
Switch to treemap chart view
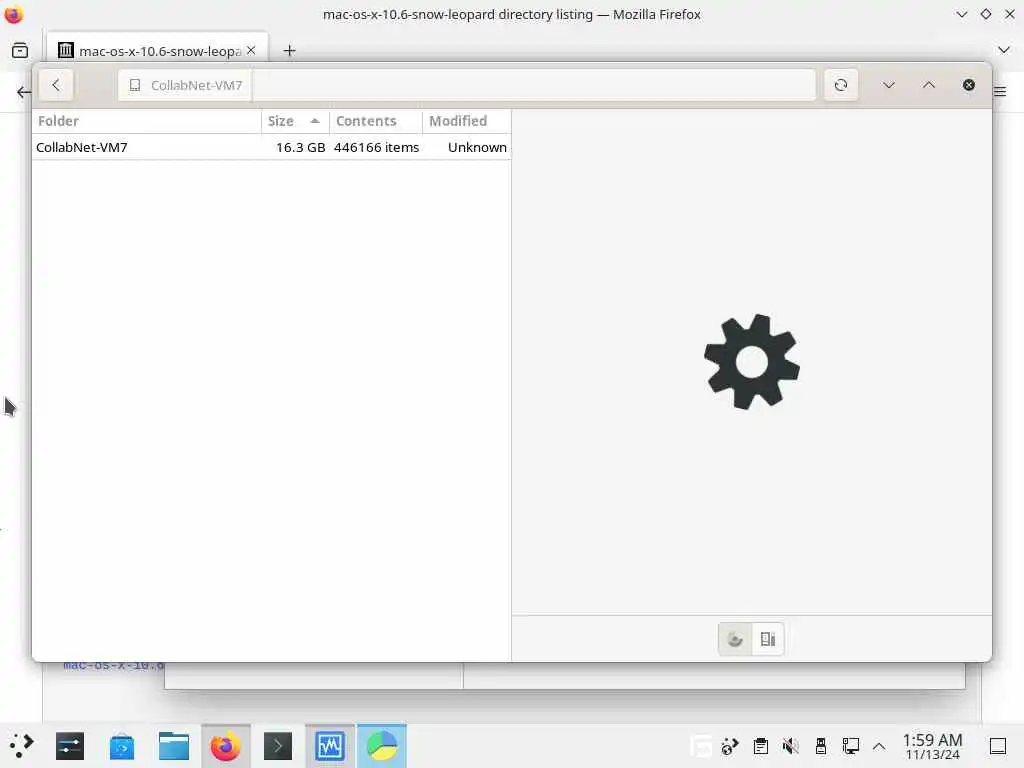767,639
